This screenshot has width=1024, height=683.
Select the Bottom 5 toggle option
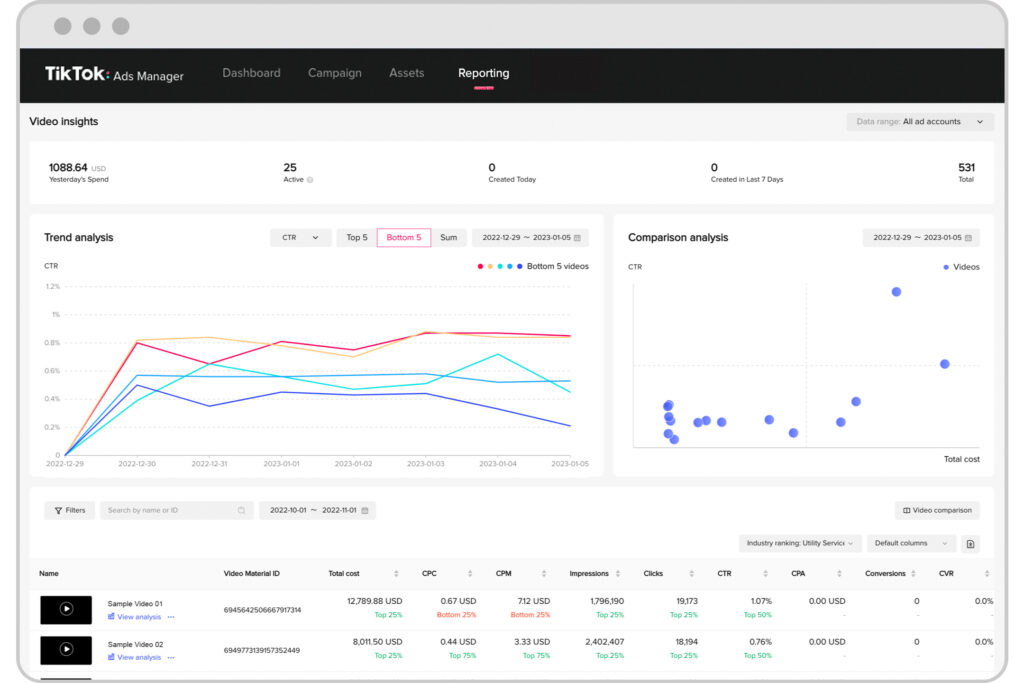coord(403,238)
